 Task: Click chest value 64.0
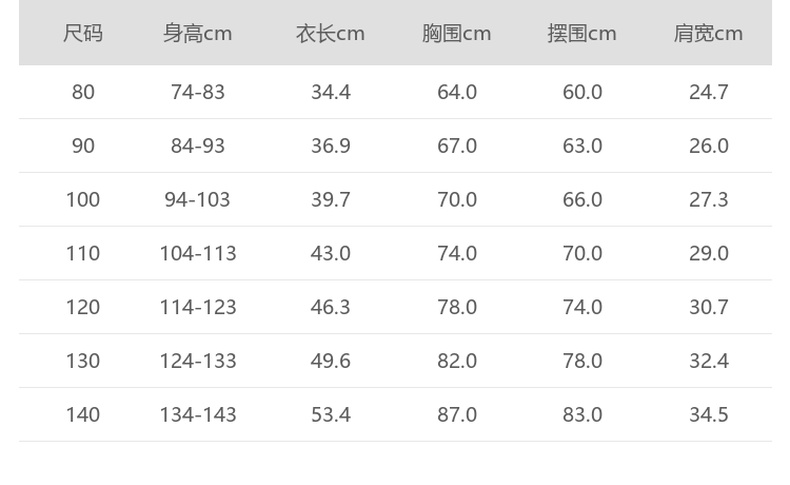click(x=456, y=92)
